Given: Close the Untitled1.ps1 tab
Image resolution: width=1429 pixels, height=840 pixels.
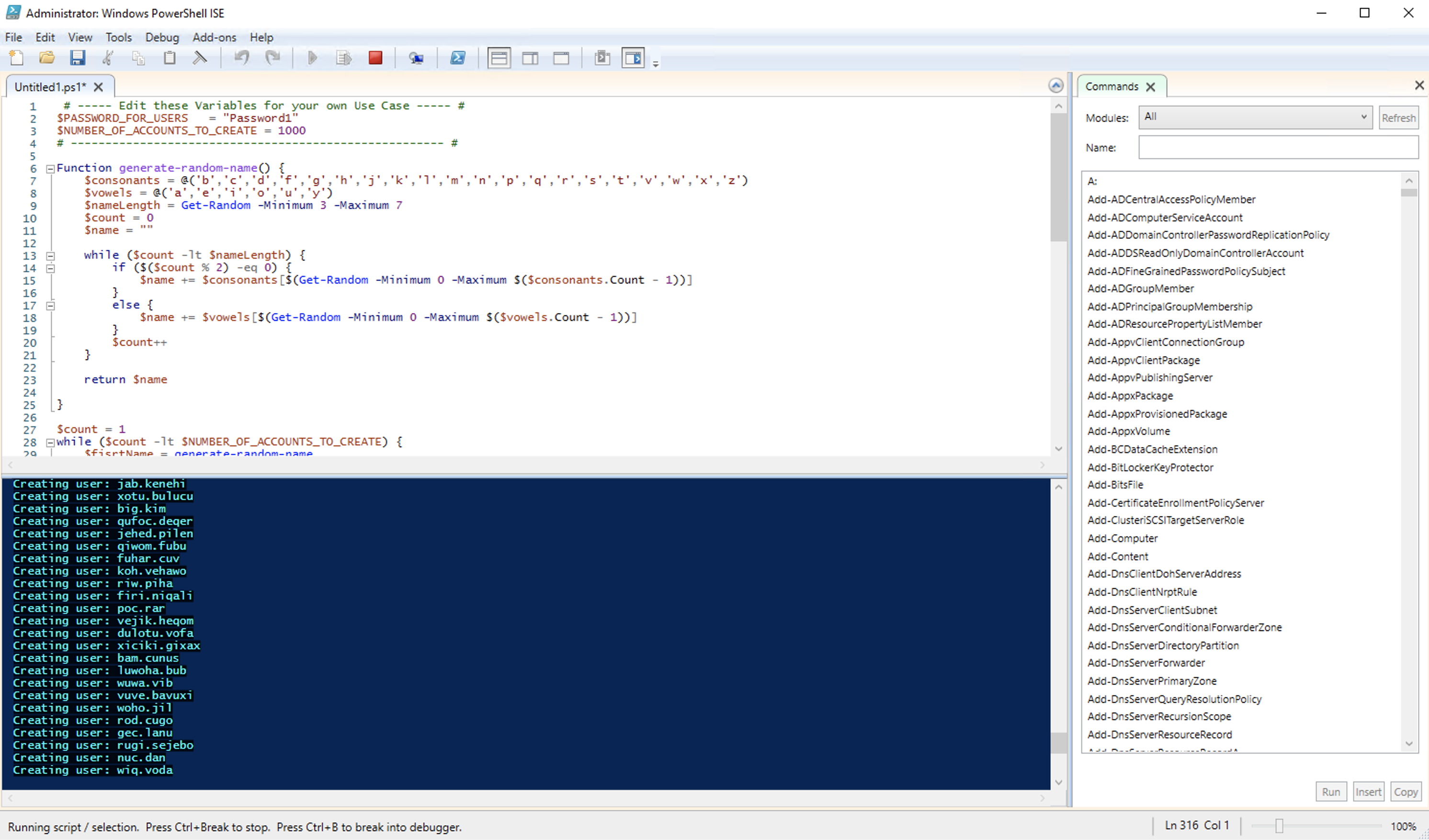Looking at the screenshot, I should (x=98, y=87).
